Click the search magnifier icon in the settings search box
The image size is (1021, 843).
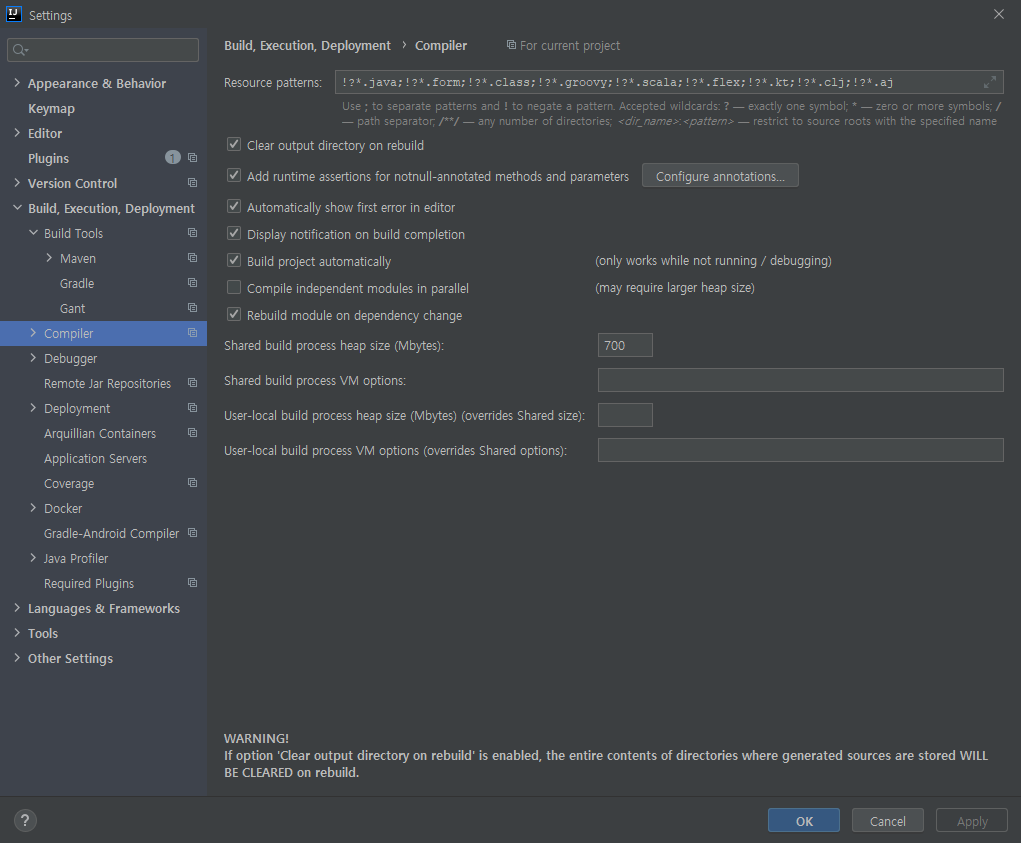(20, 50)
